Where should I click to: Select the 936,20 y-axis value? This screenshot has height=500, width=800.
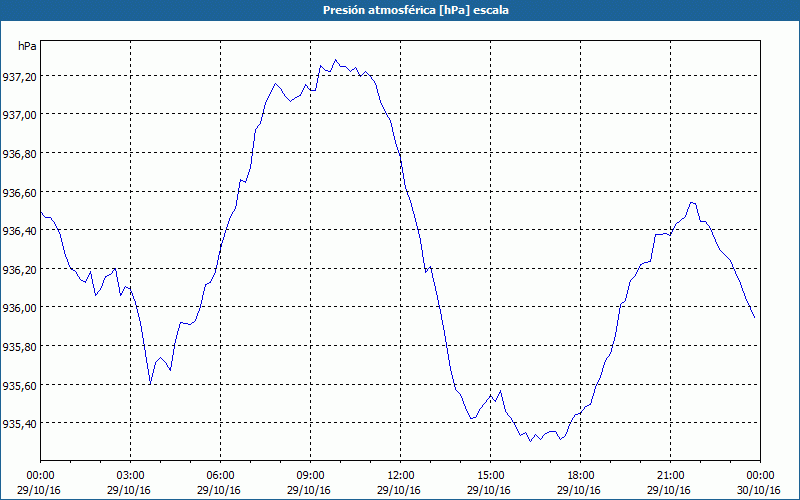point(19,270)
